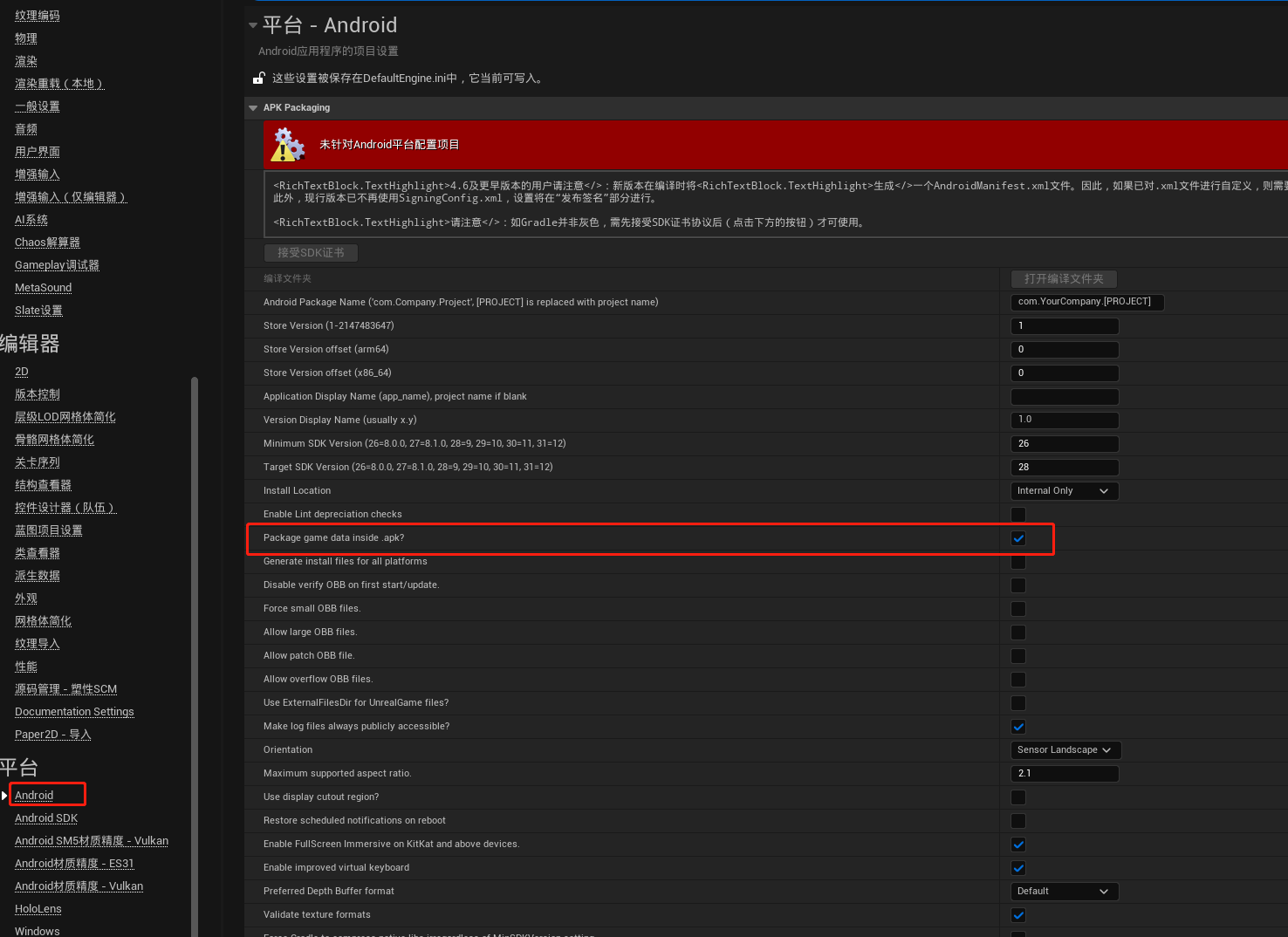The width and height of the screenshot is (1288, 937).
Task: Click the sidebar vertical scrollbar
Action: 195,656
